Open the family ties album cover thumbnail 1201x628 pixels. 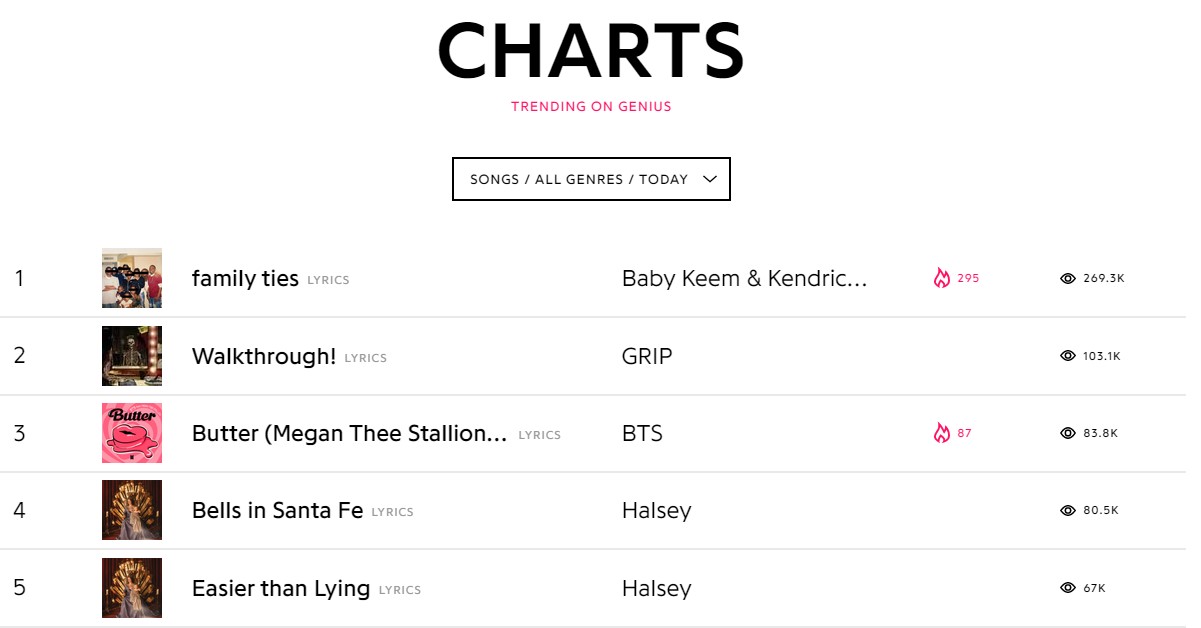[x=132, y=278]
